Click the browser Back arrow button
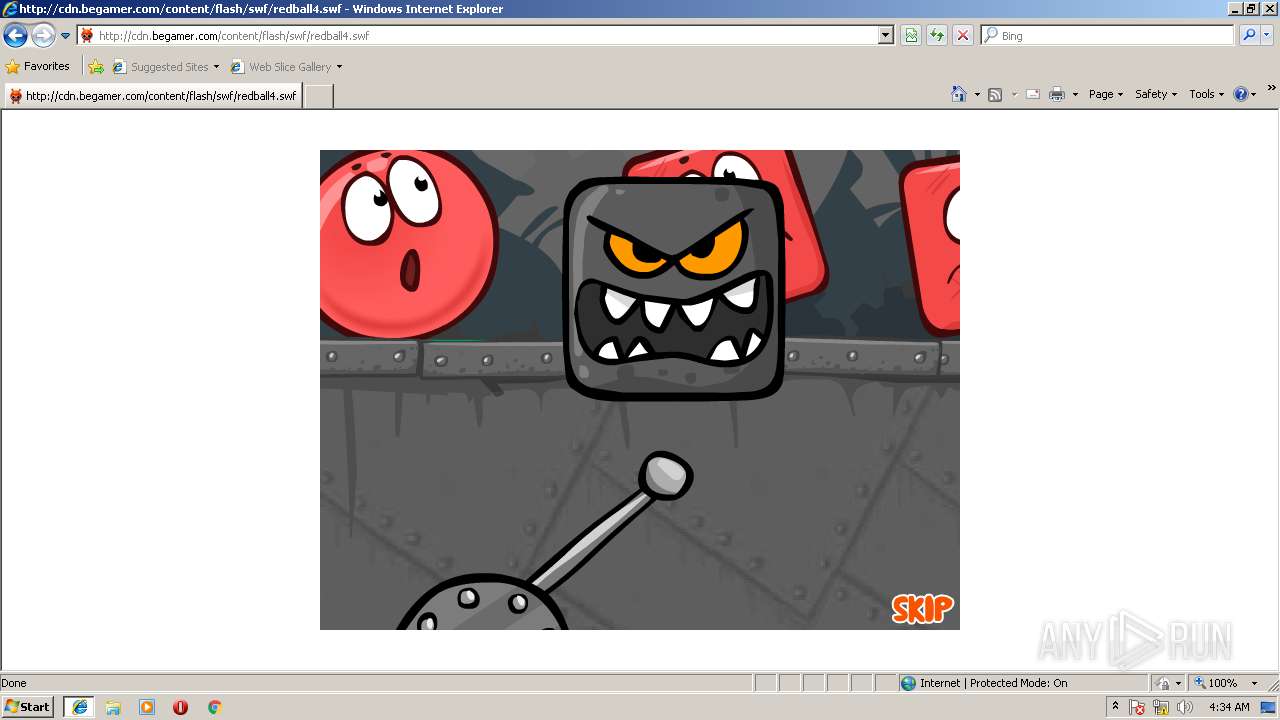This screenshot has height=720, width=1280. (15, 36)
